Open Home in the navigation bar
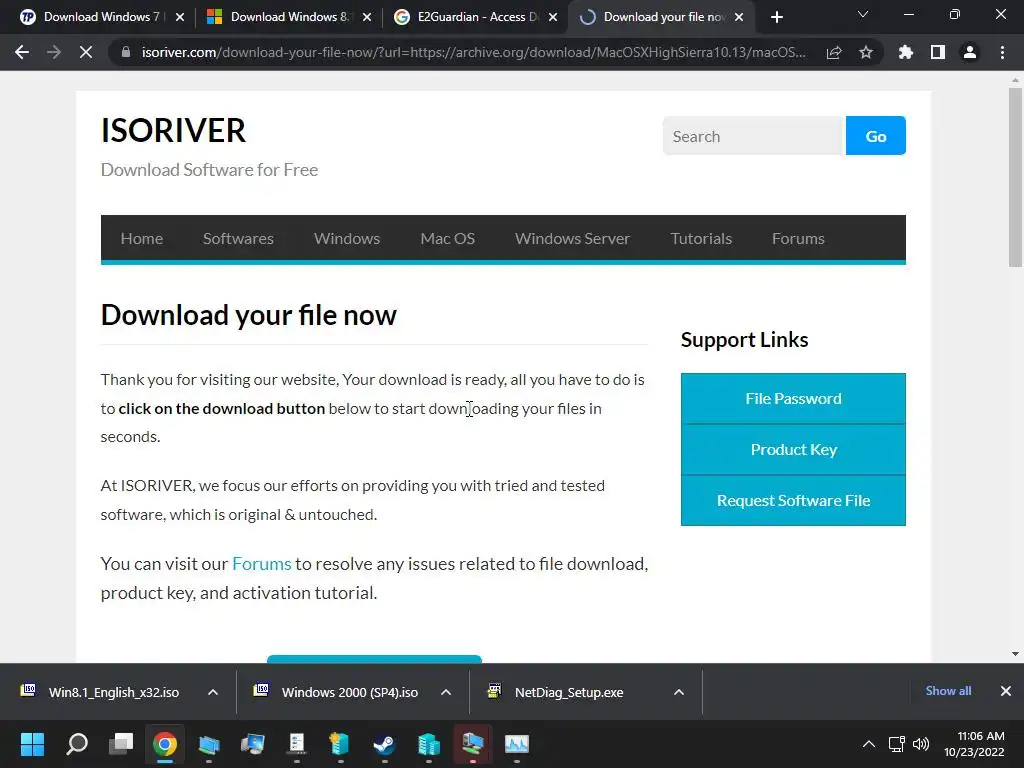This screenshot has width=1024, height=768. 142,238
